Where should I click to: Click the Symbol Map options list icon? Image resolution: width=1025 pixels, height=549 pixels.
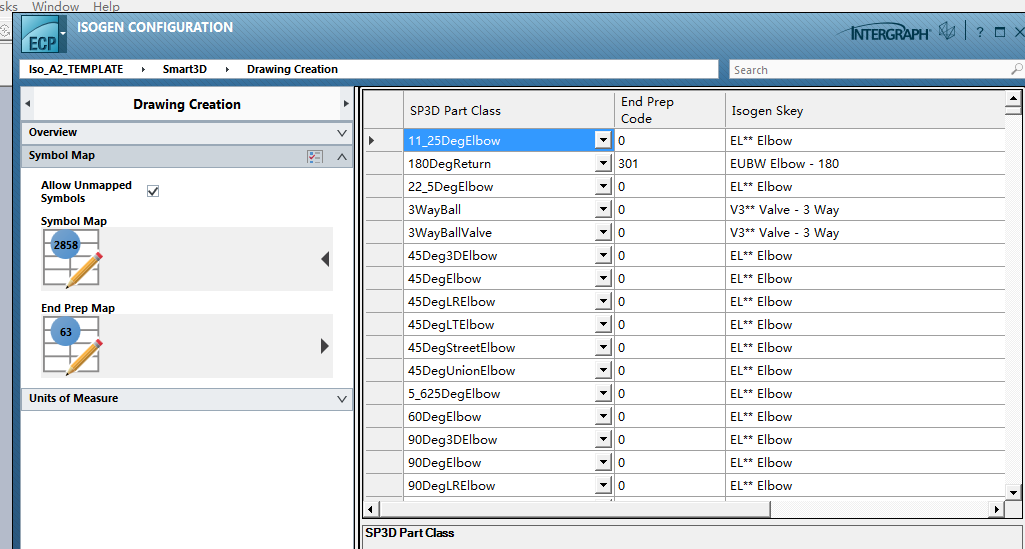(x=314, y=156)
